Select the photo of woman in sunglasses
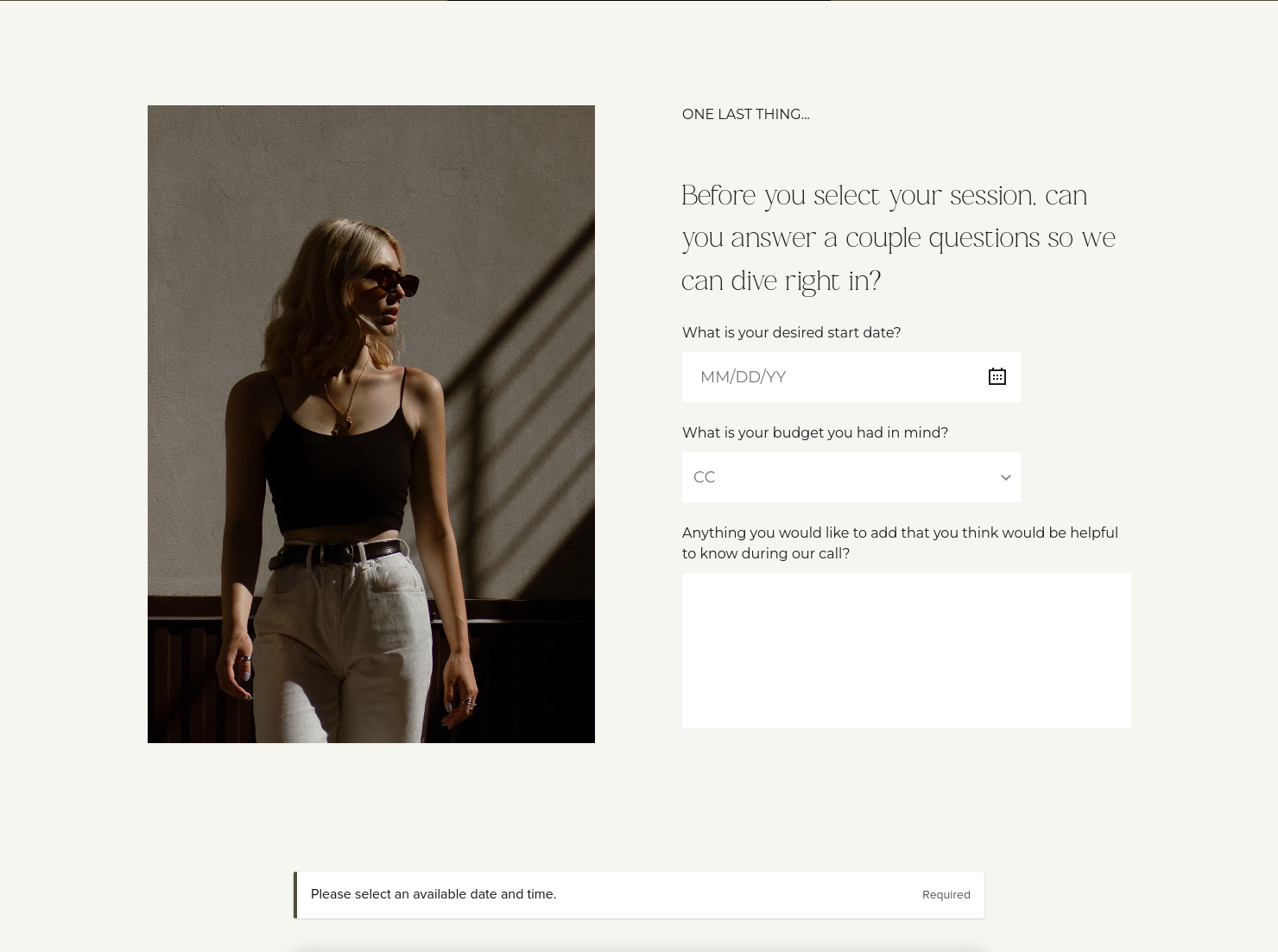The height and width of the screenshot is (952, 1278). pyautogui.click(x=371, y=424)
